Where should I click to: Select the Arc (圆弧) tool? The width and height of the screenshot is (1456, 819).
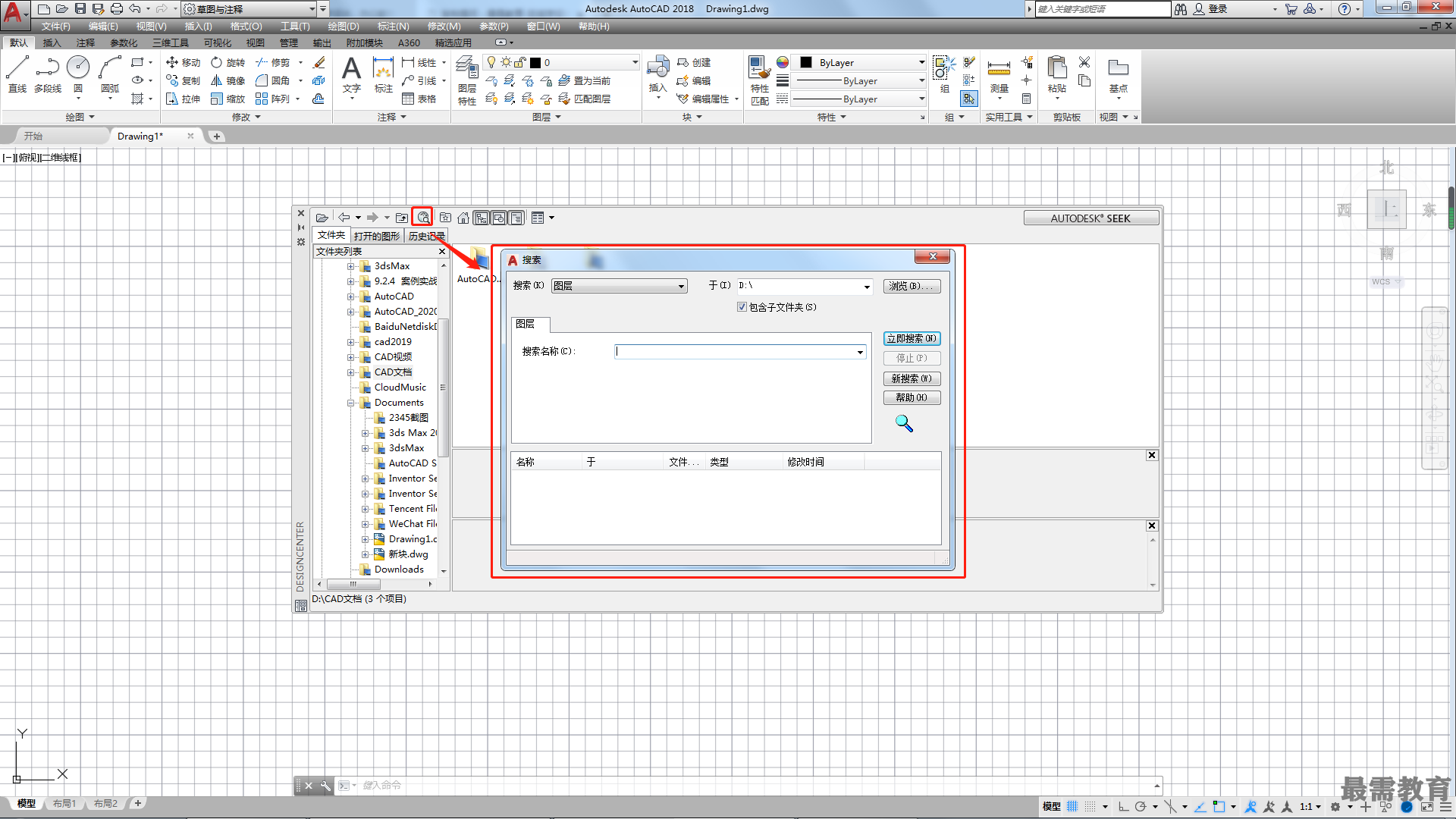110,74
